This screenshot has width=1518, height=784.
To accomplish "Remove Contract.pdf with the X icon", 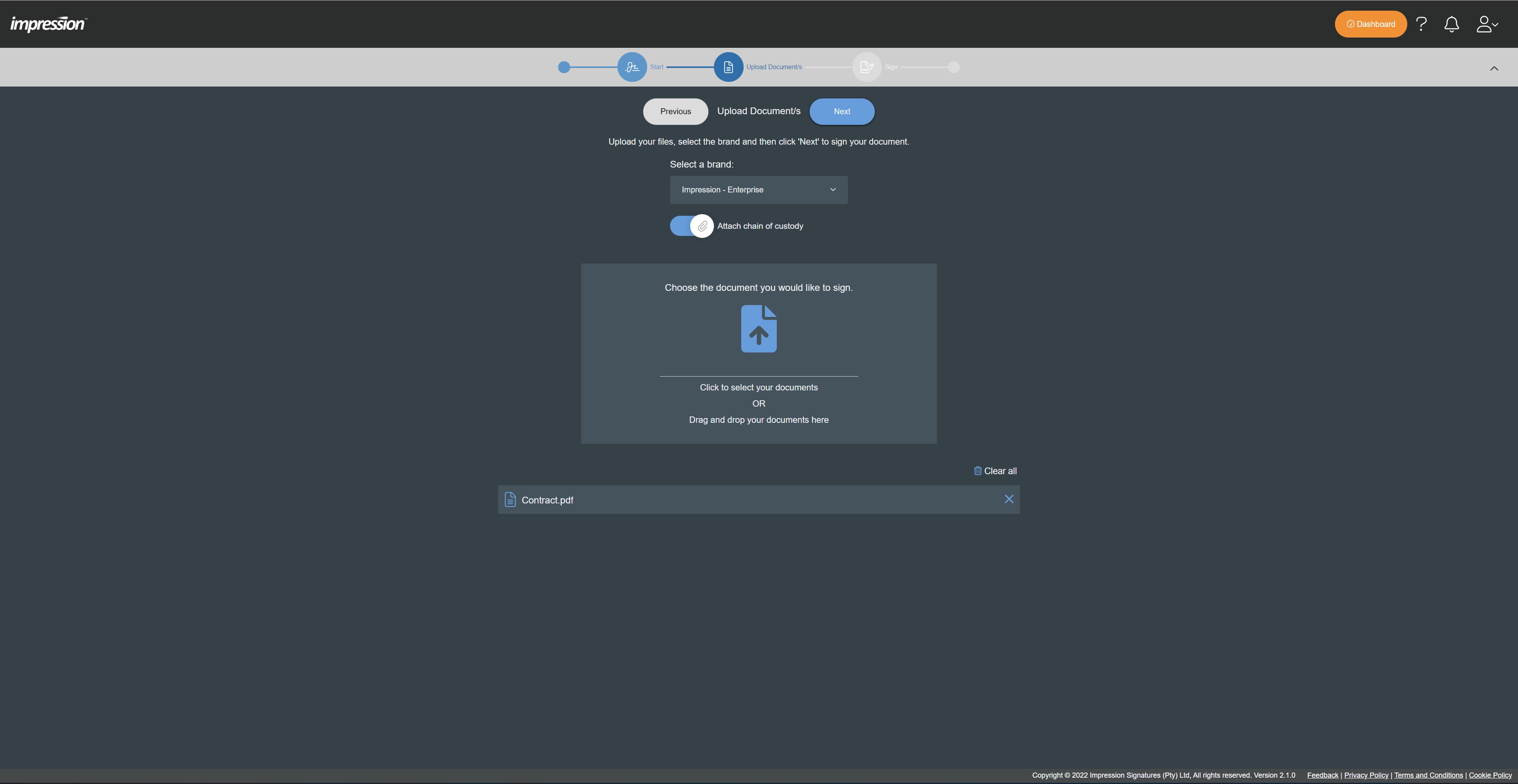I will tap(1009, 499).
